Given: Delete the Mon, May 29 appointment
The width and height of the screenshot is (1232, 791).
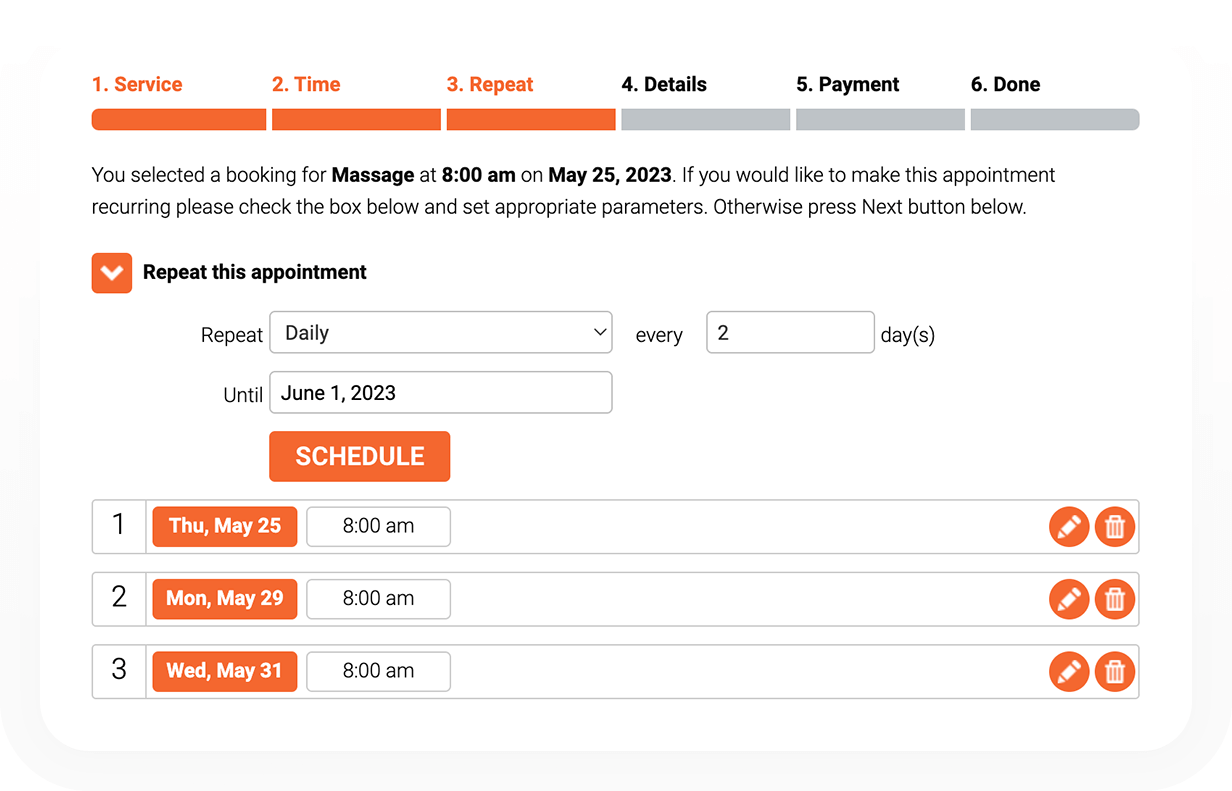Looking at the screenshot, I should pyautogui.click(x=1115, y=599).
